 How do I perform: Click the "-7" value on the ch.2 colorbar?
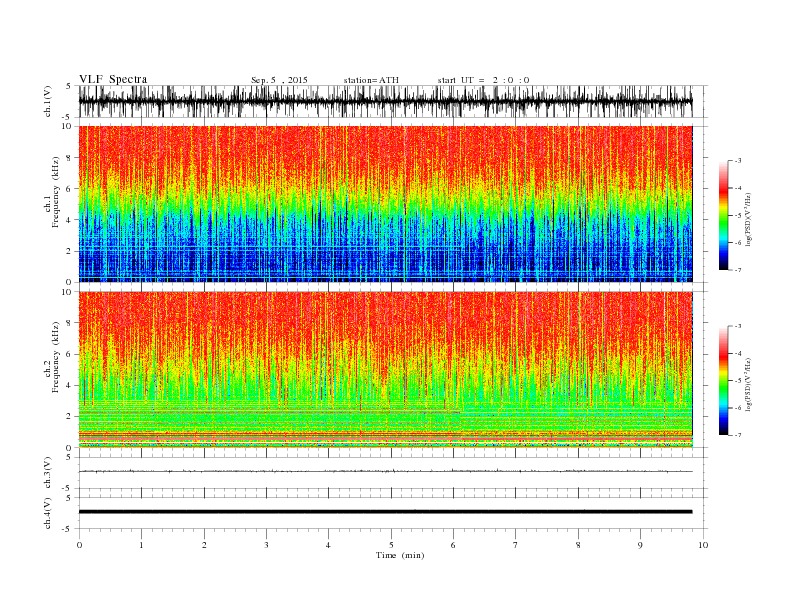click(738, 435)
